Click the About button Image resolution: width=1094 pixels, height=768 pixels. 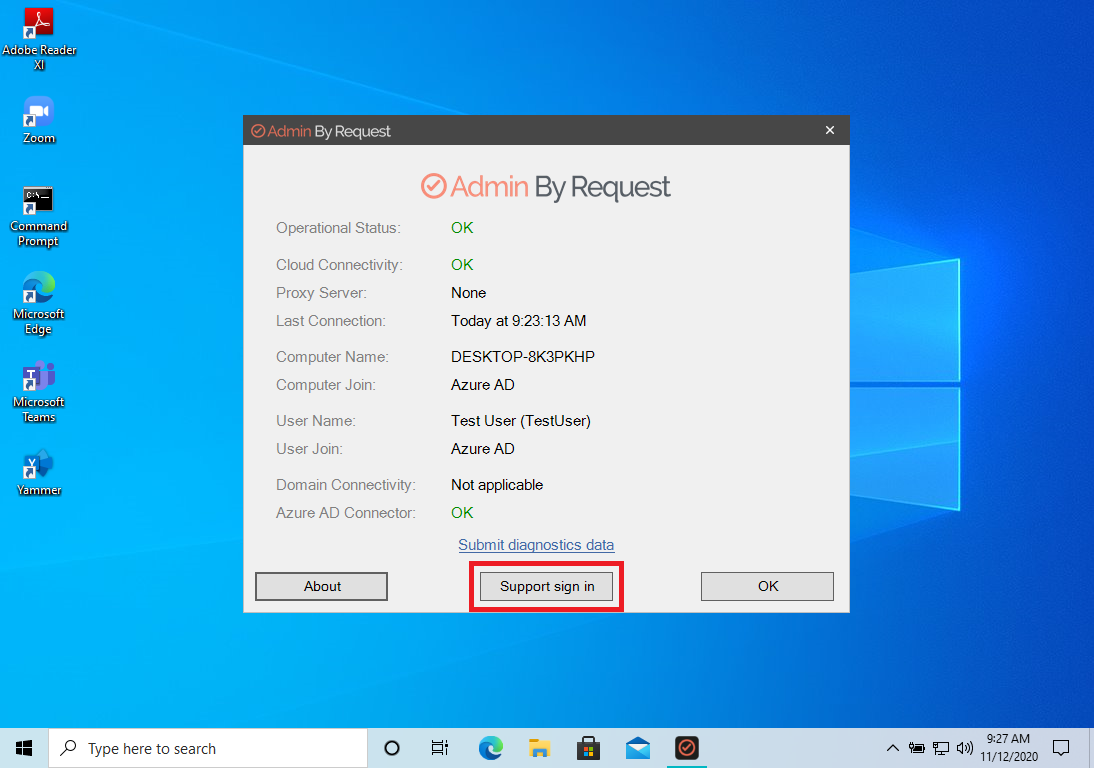pos(322,587)
